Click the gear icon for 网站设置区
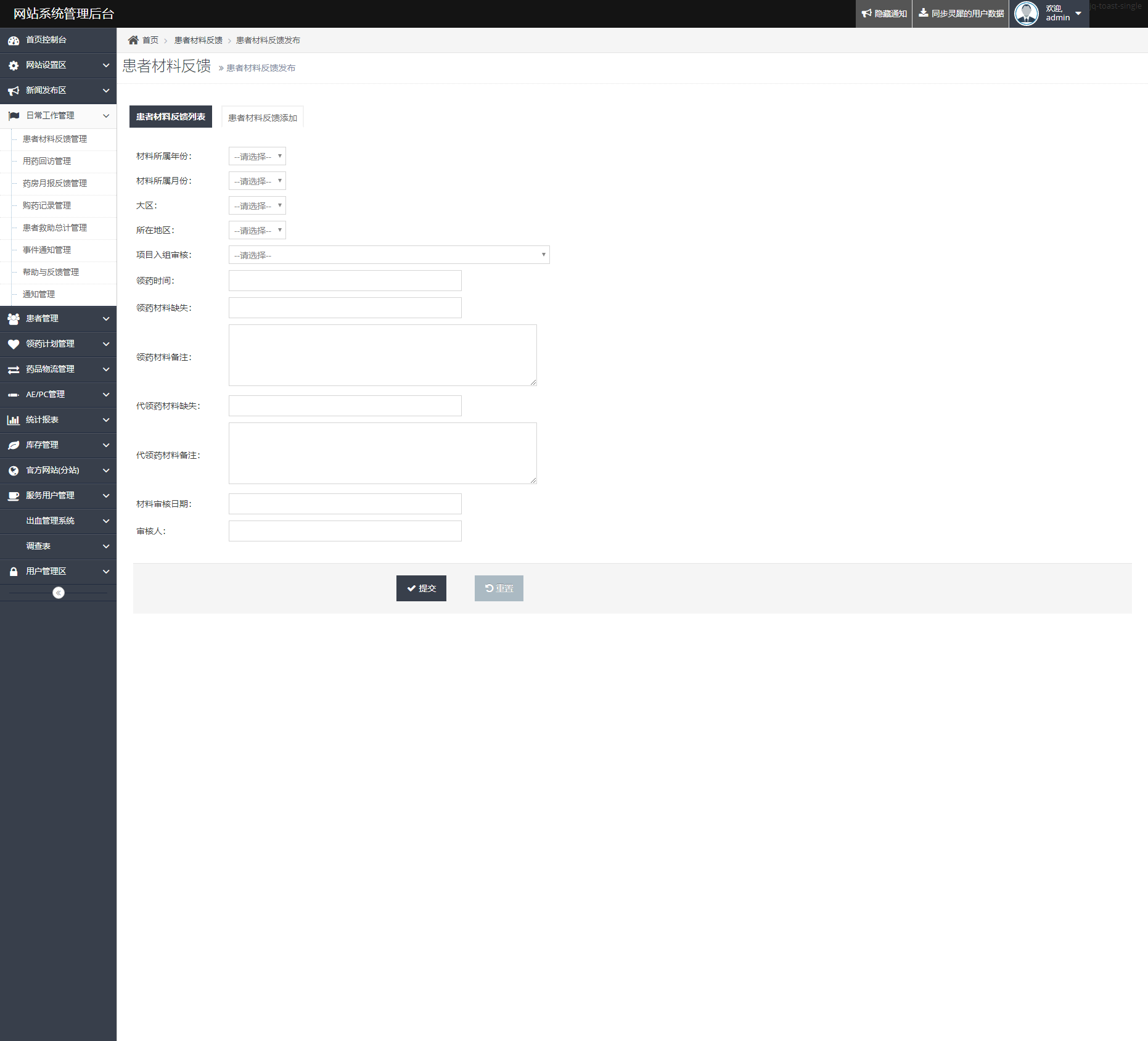Screen dimensions: 1148x1041 [x=14, y=65]
